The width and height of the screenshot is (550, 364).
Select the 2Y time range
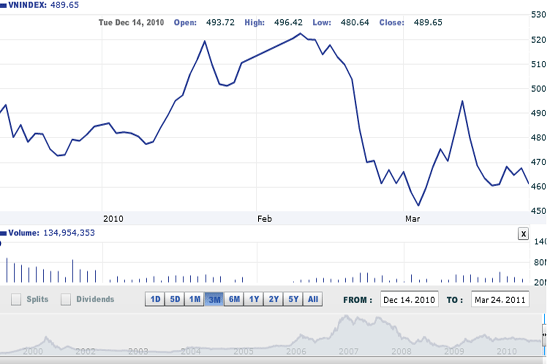(x=273, y=299)
